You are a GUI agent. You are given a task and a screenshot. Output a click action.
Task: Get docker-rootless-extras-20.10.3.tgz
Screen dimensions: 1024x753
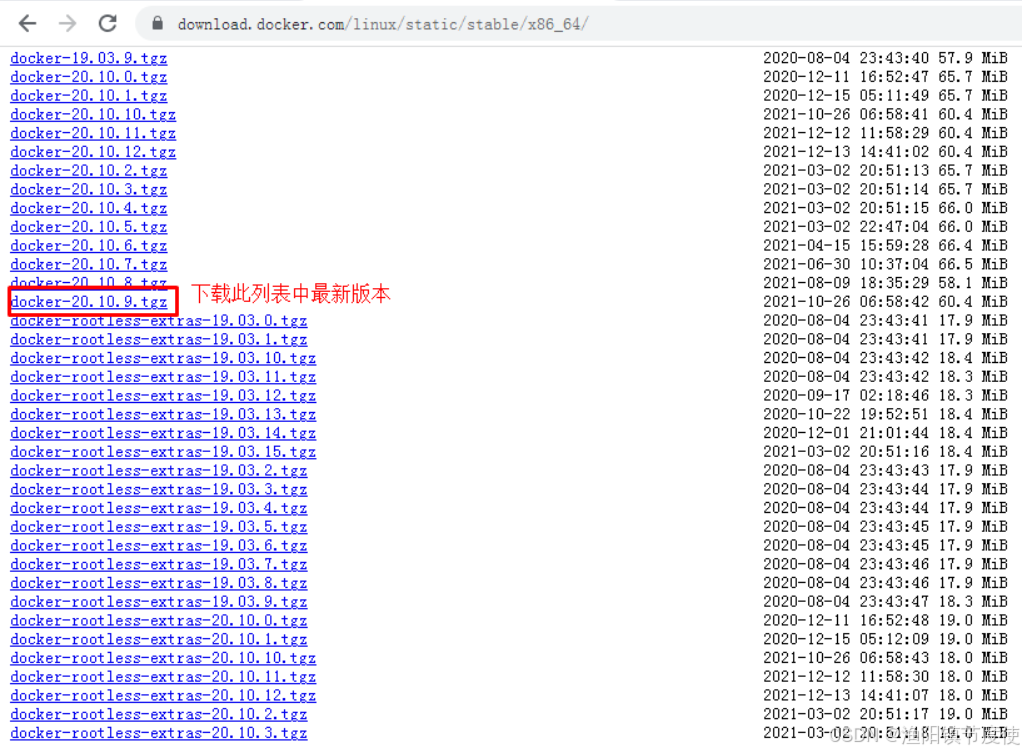point(159,733)
